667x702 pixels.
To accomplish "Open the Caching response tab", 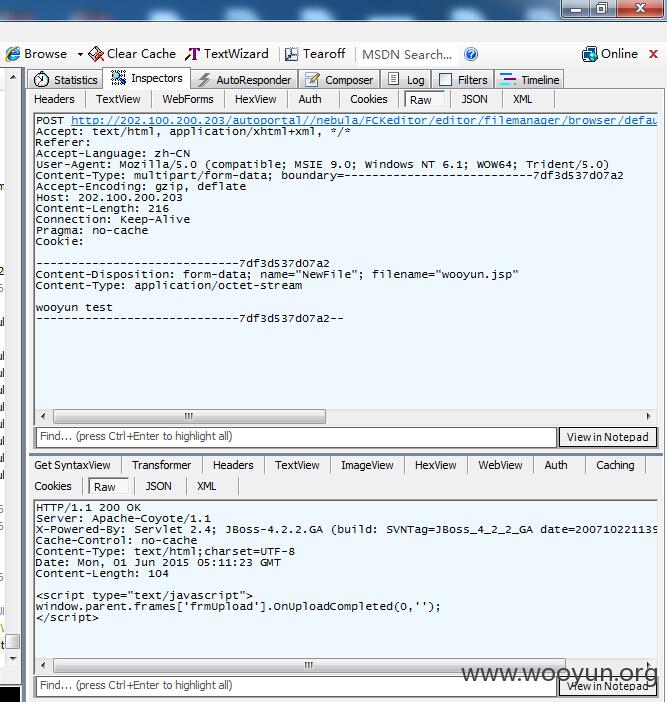I will (x=615, y=465).
